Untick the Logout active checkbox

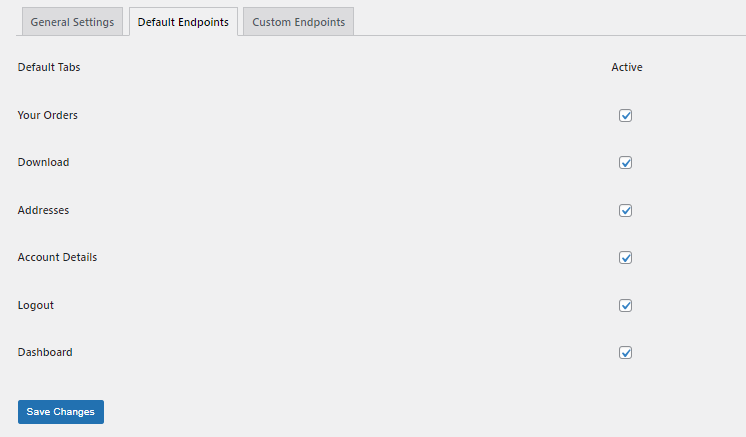point(626,305)
